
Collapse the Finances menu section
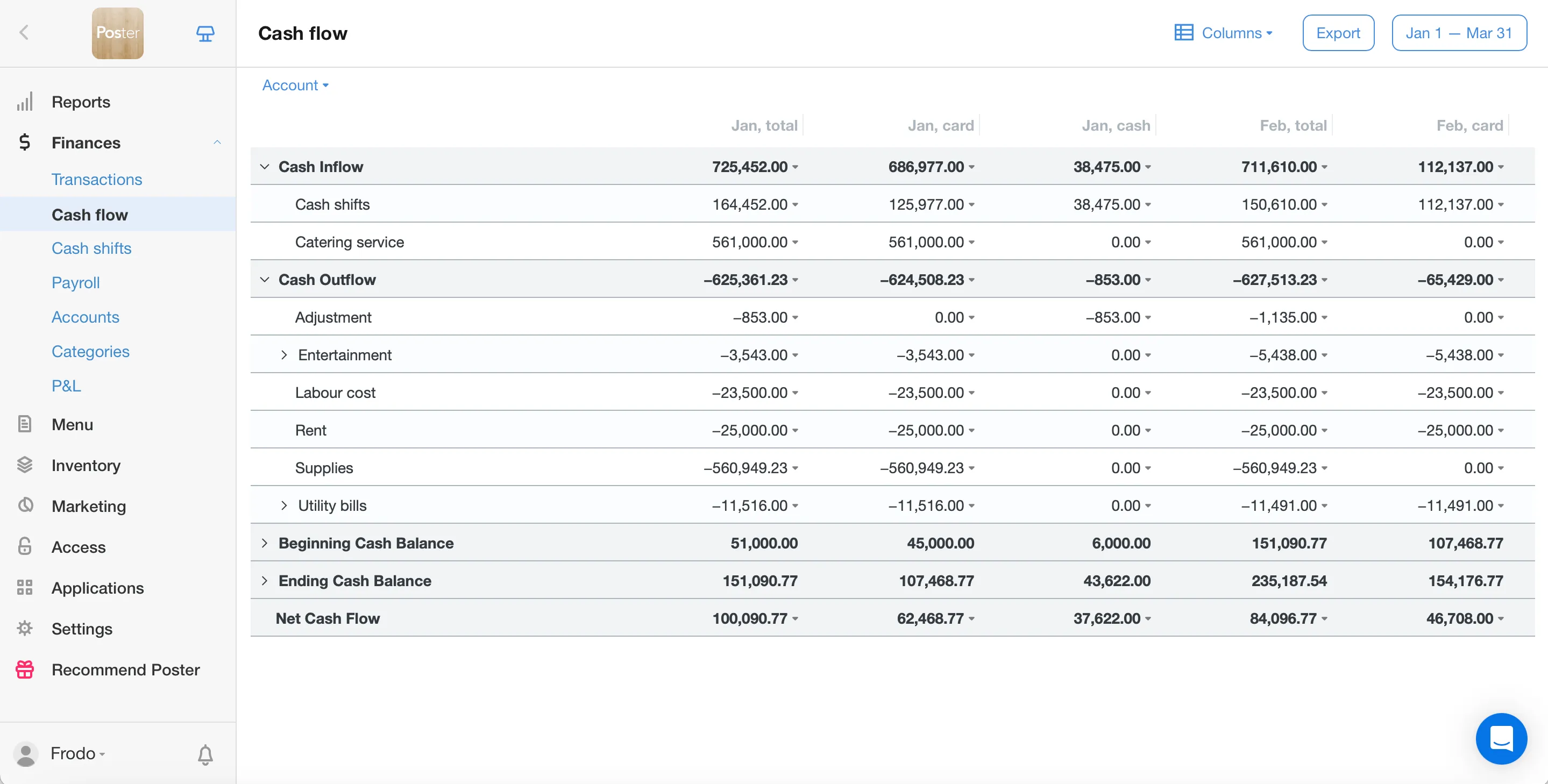[x=217, y=142]
